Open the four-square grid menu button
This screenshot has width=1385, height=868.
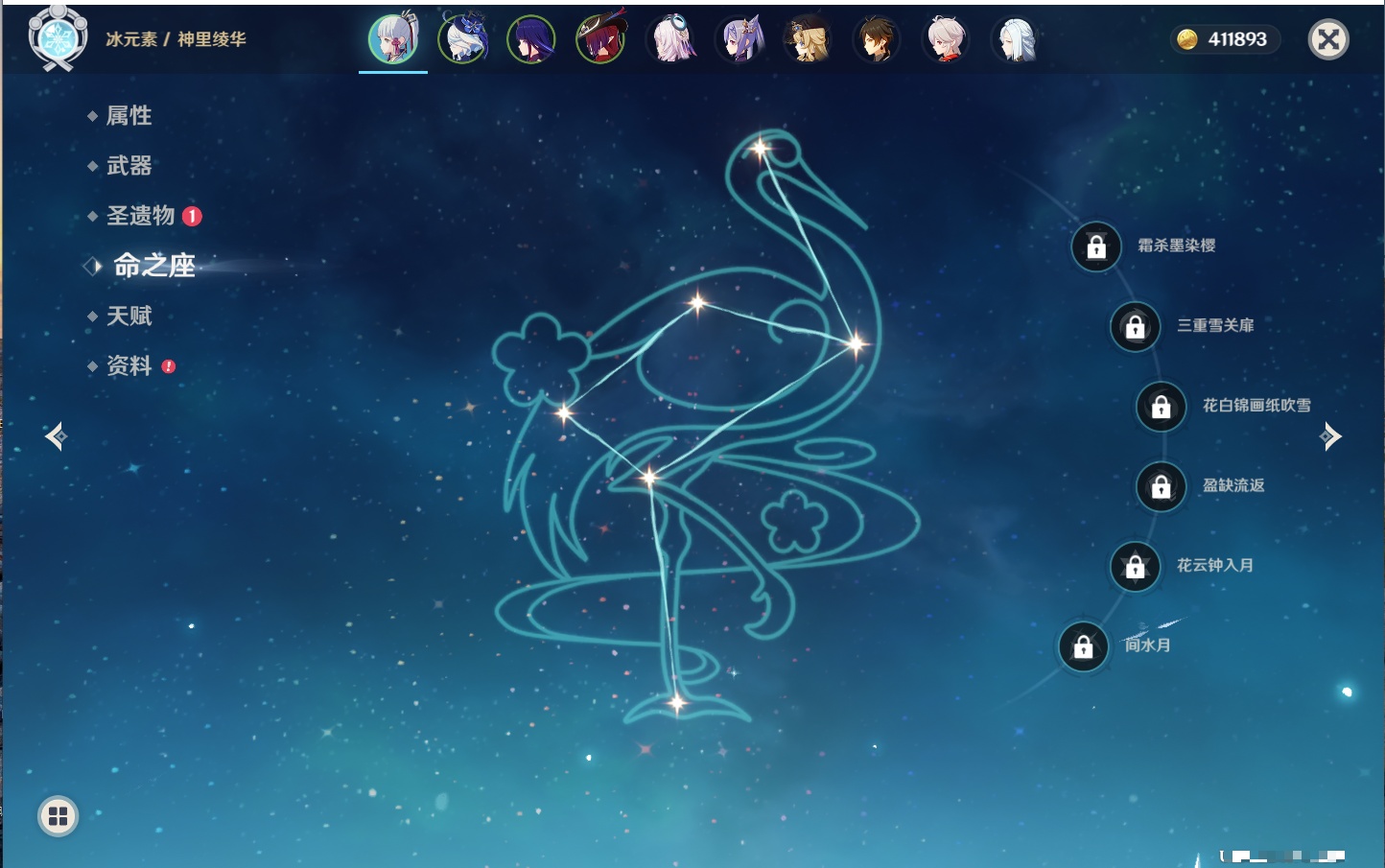tap(58, 816)
